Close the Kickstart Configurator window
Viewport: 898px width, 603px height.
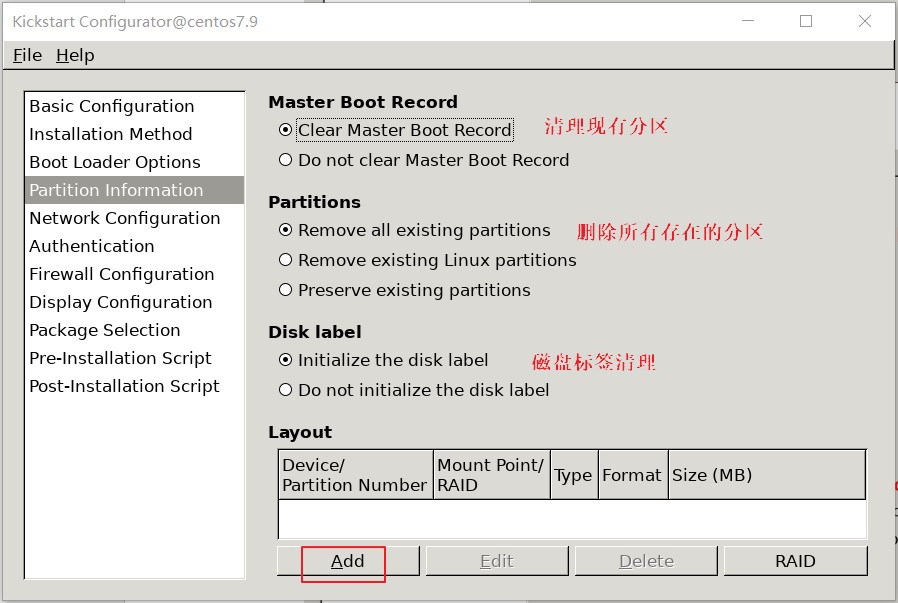865,21
